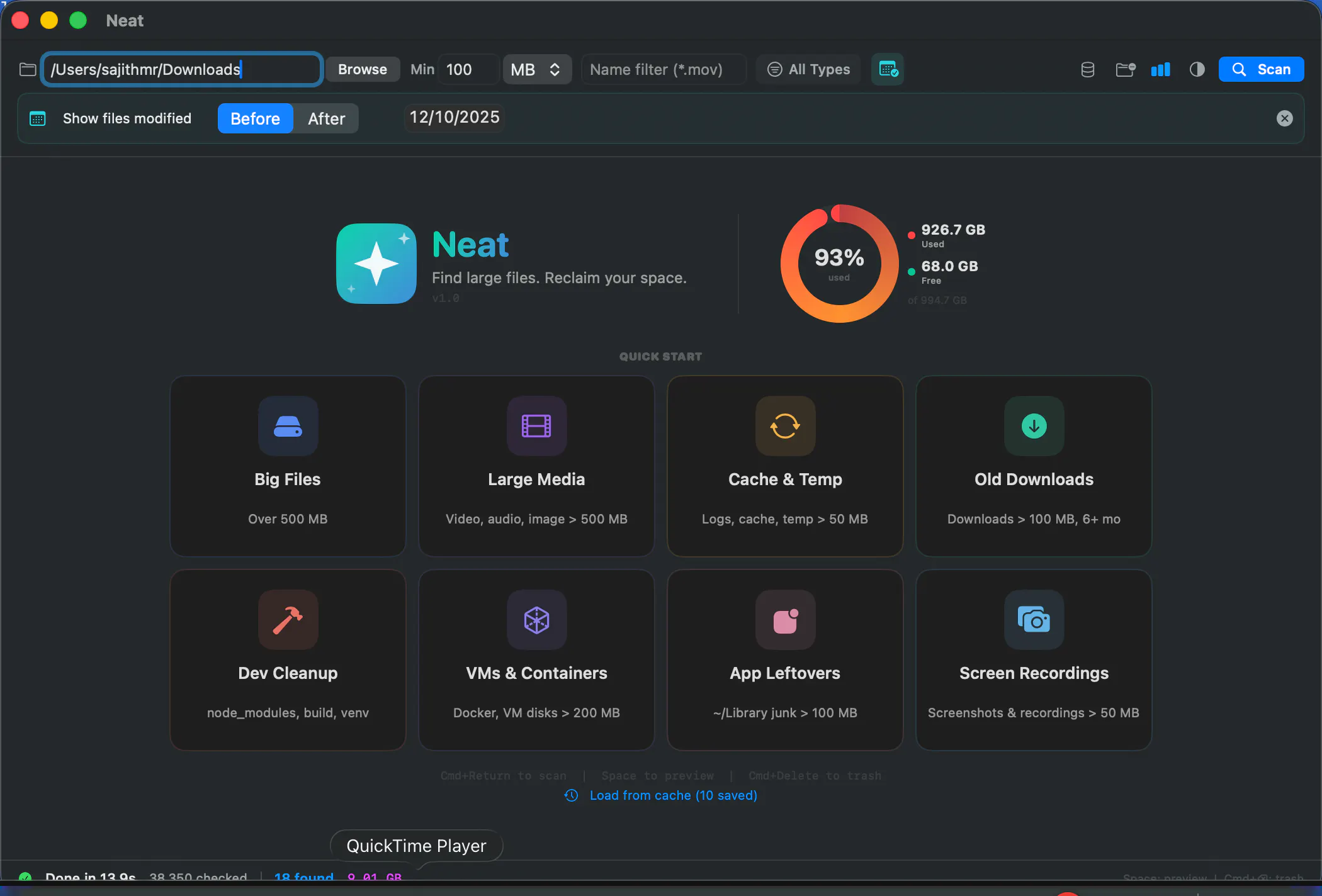
Task: Click the QUICK START heading
Action: [x=660, y=357]
